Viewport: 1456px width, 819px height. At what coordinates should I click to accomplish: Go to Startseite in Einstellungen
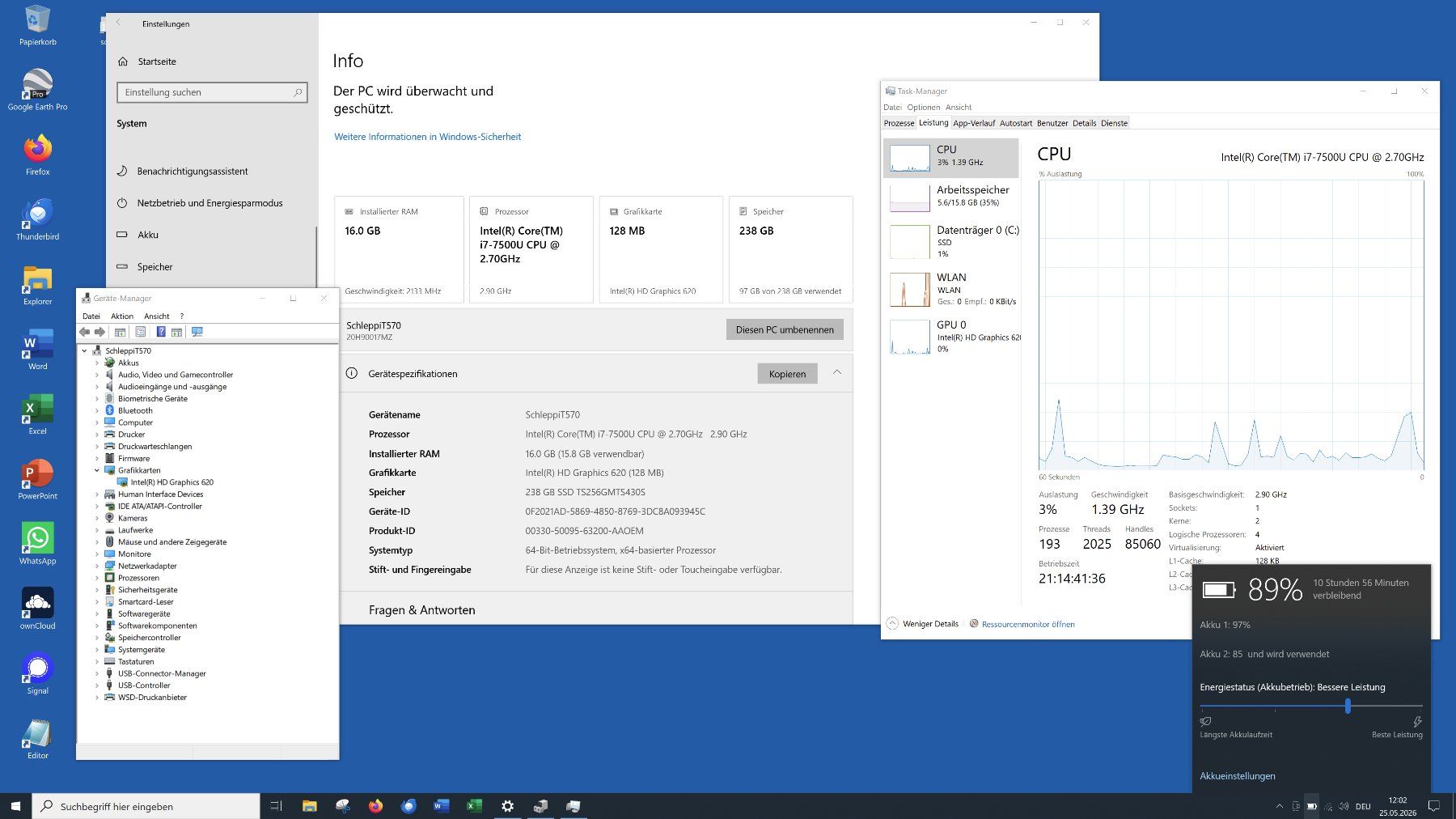click(x=157, y=62)
